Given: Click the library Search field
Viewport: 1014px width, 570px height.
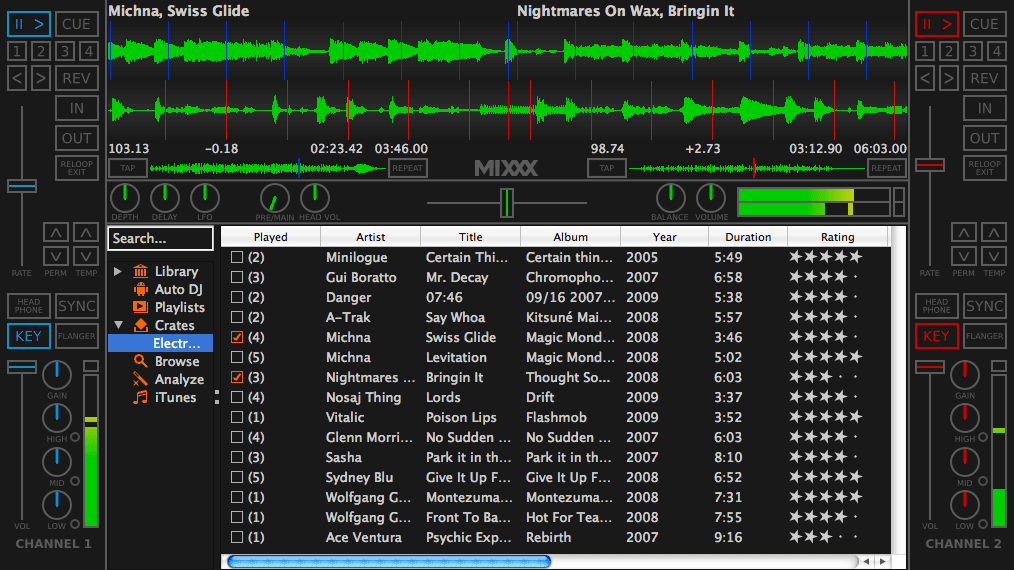Looking at the screenshot, I should (160, 238).
